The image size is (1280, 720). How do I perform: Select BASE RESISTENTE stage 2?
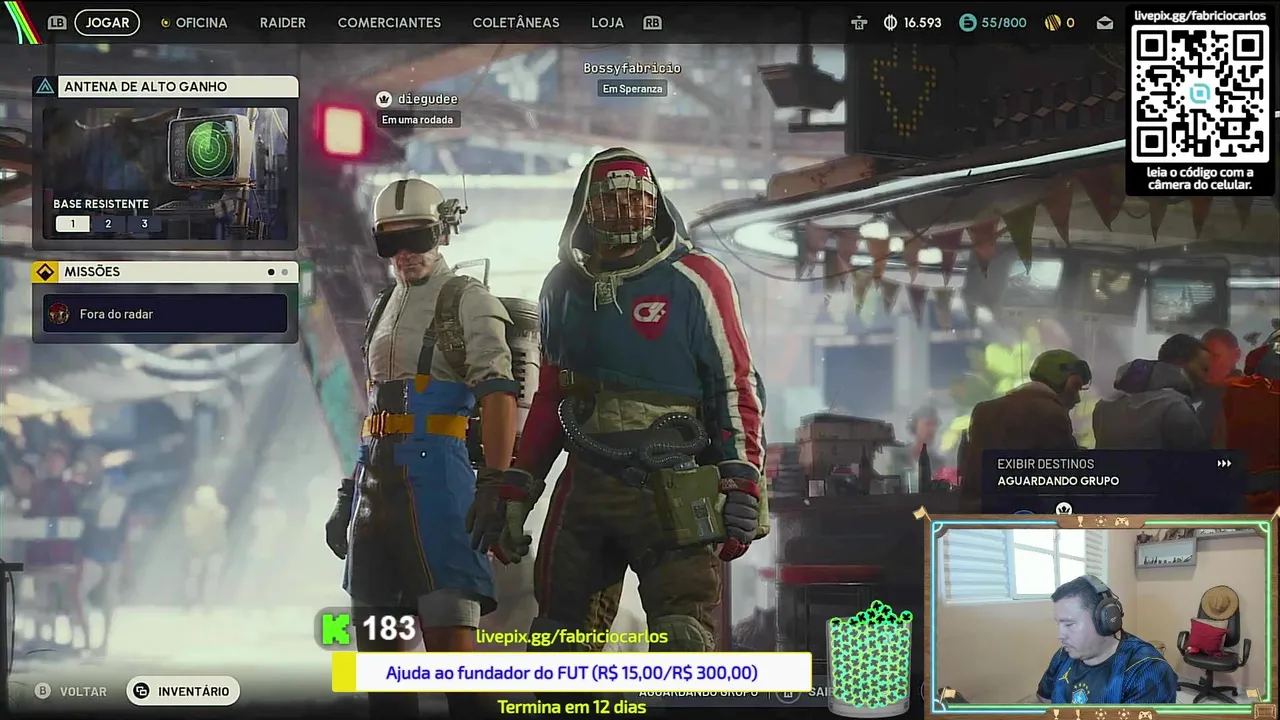(x=108, y=224)
